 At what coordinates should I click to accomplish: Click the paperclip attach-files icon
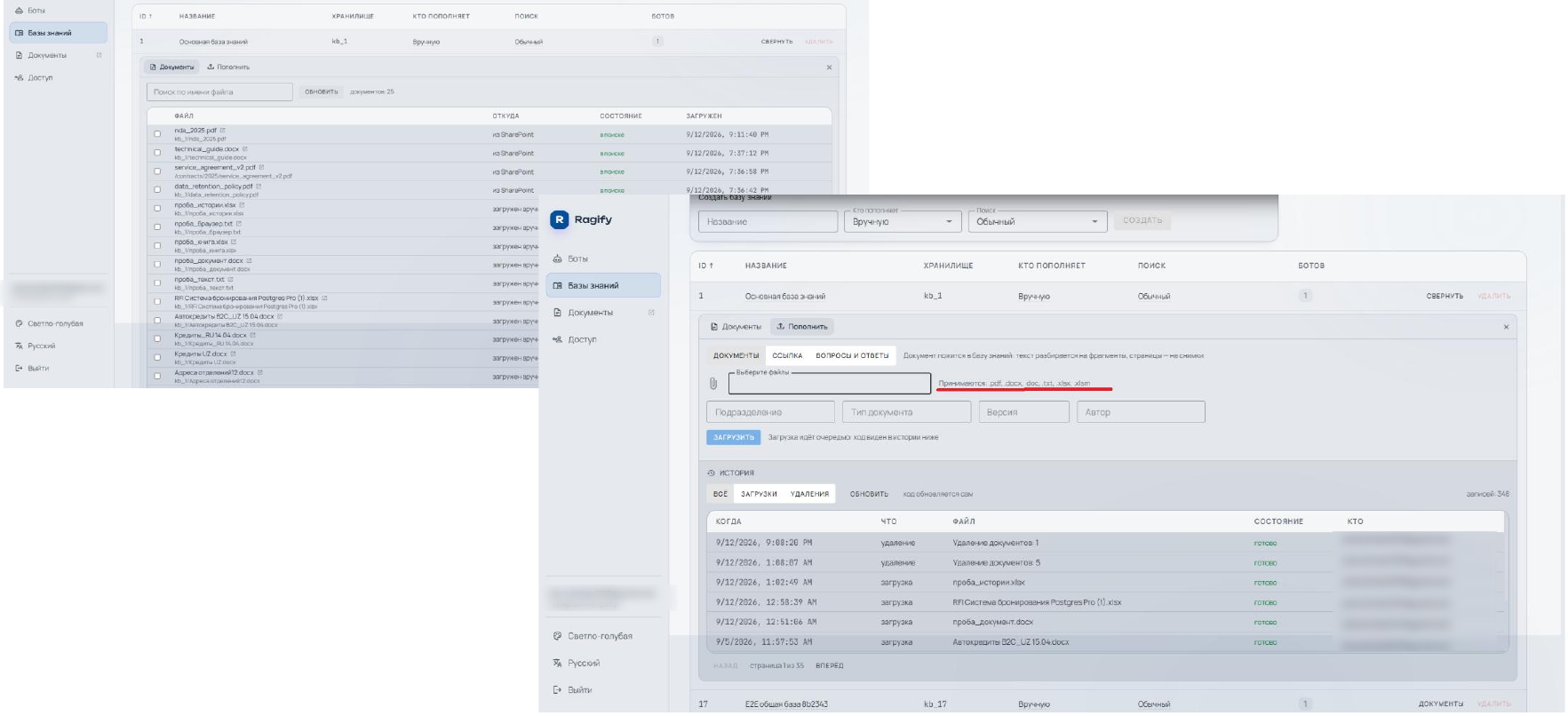tap(712, 384)
